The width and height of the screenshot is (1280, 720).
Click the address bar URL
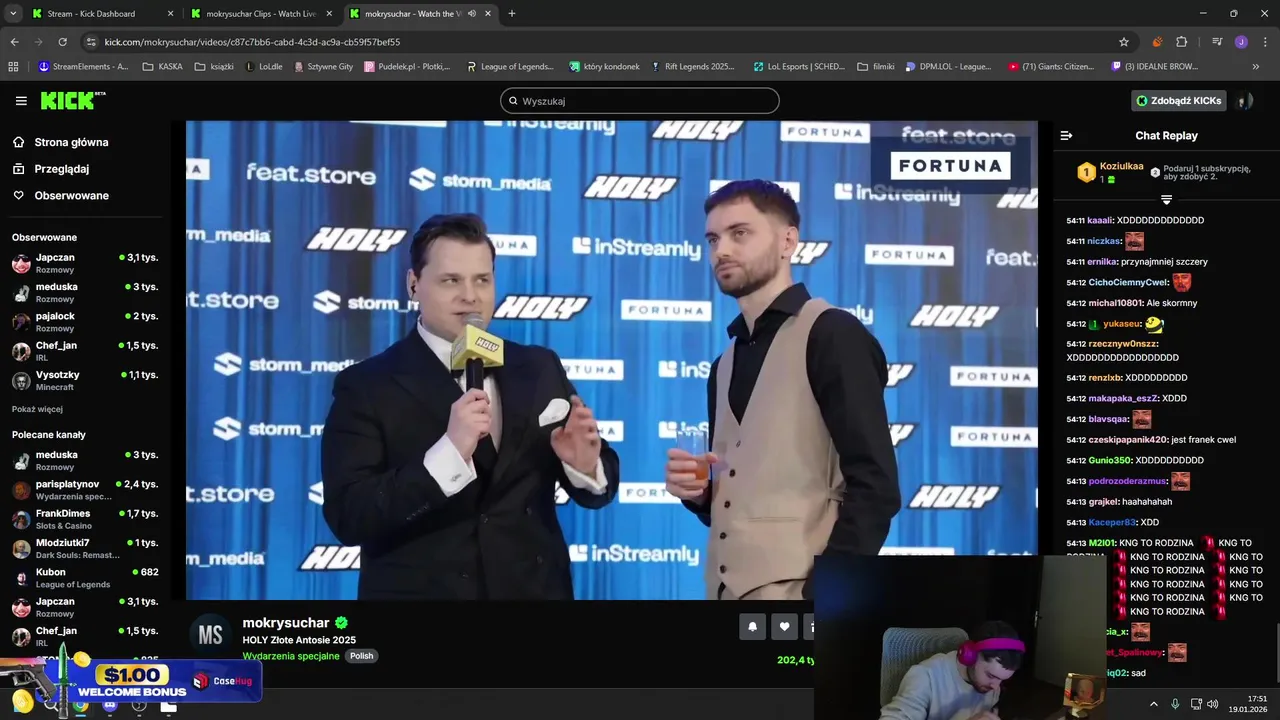tap(252, 42)
